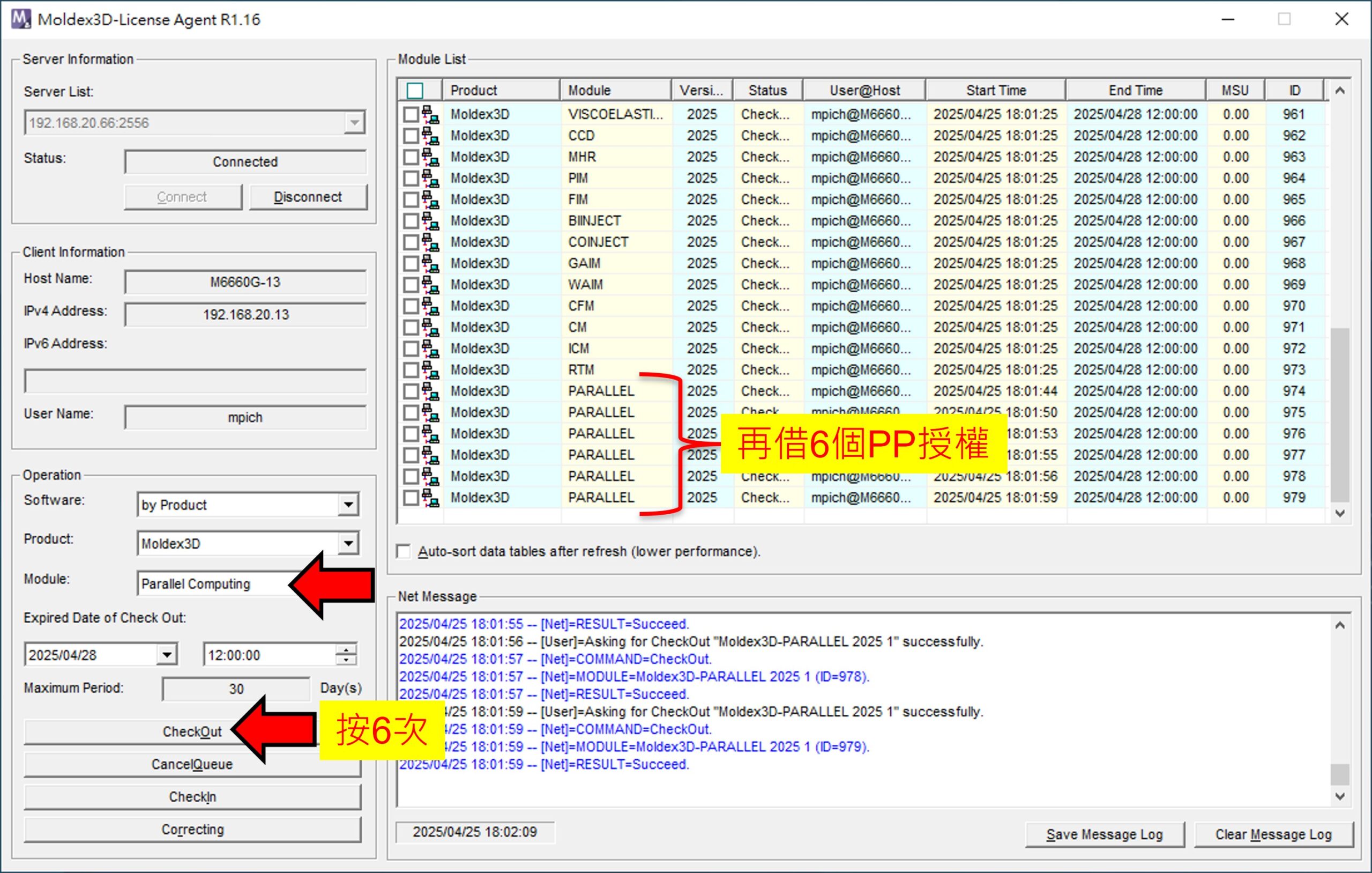Click the network license icon in the BIINJECT row
This screenshot has height=873, width=1372.
430,221
